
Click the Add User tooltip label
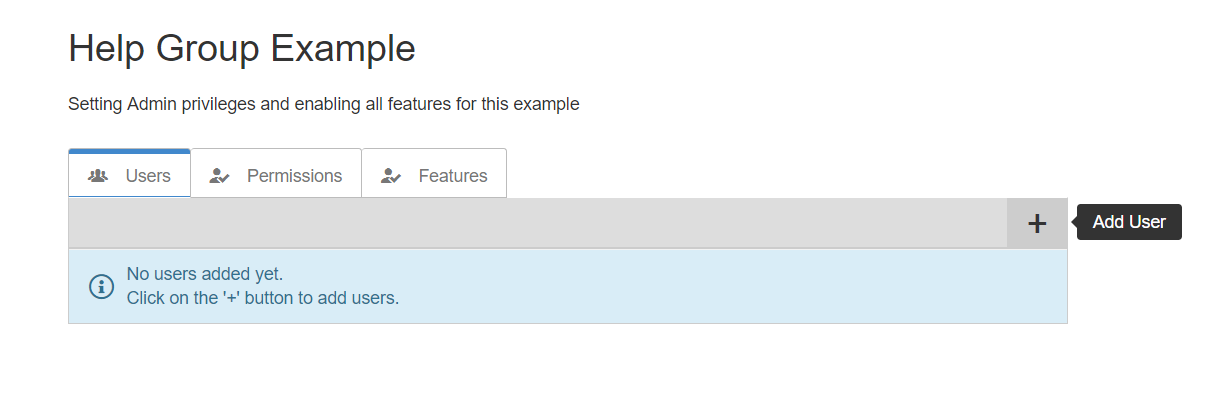1129,222
